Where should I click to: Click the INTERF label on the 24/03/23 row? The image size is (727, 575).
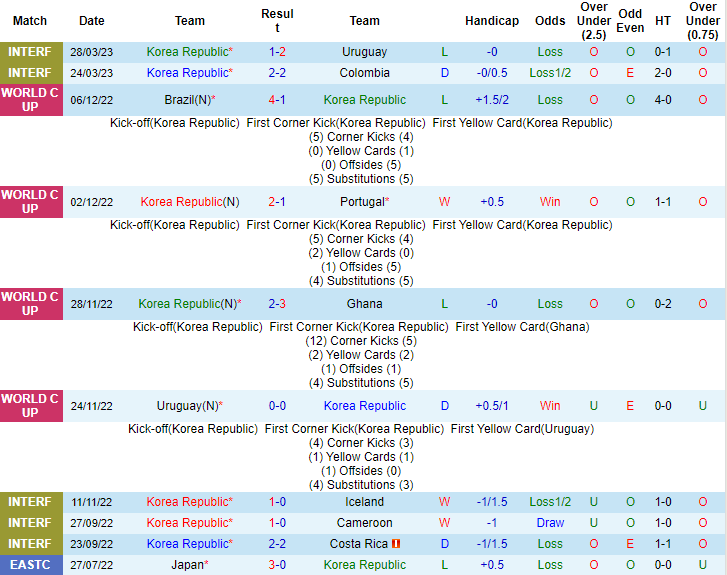click(30, 73)
